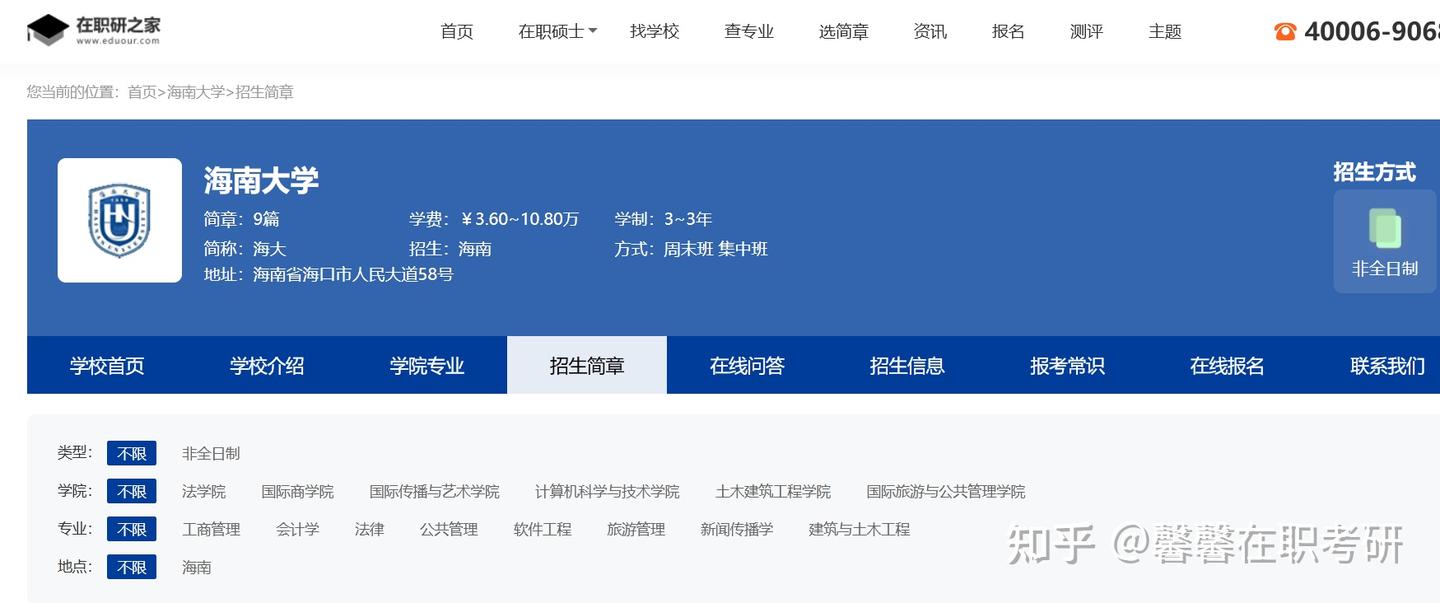
Task: Filter 专业 by 旅游管理
Action: click(x=636, y=529)
